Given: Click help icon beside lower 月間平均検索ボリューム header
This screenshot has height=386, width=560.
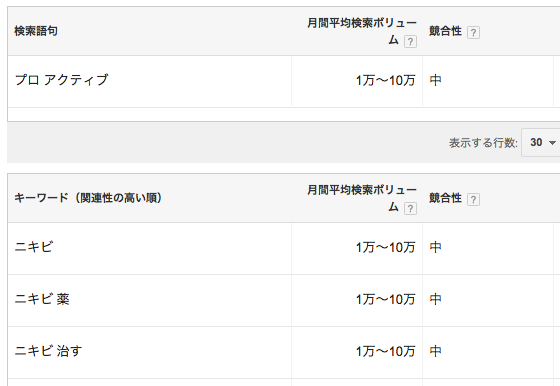Looking at the screenshot, I should (x=410, y=209).
